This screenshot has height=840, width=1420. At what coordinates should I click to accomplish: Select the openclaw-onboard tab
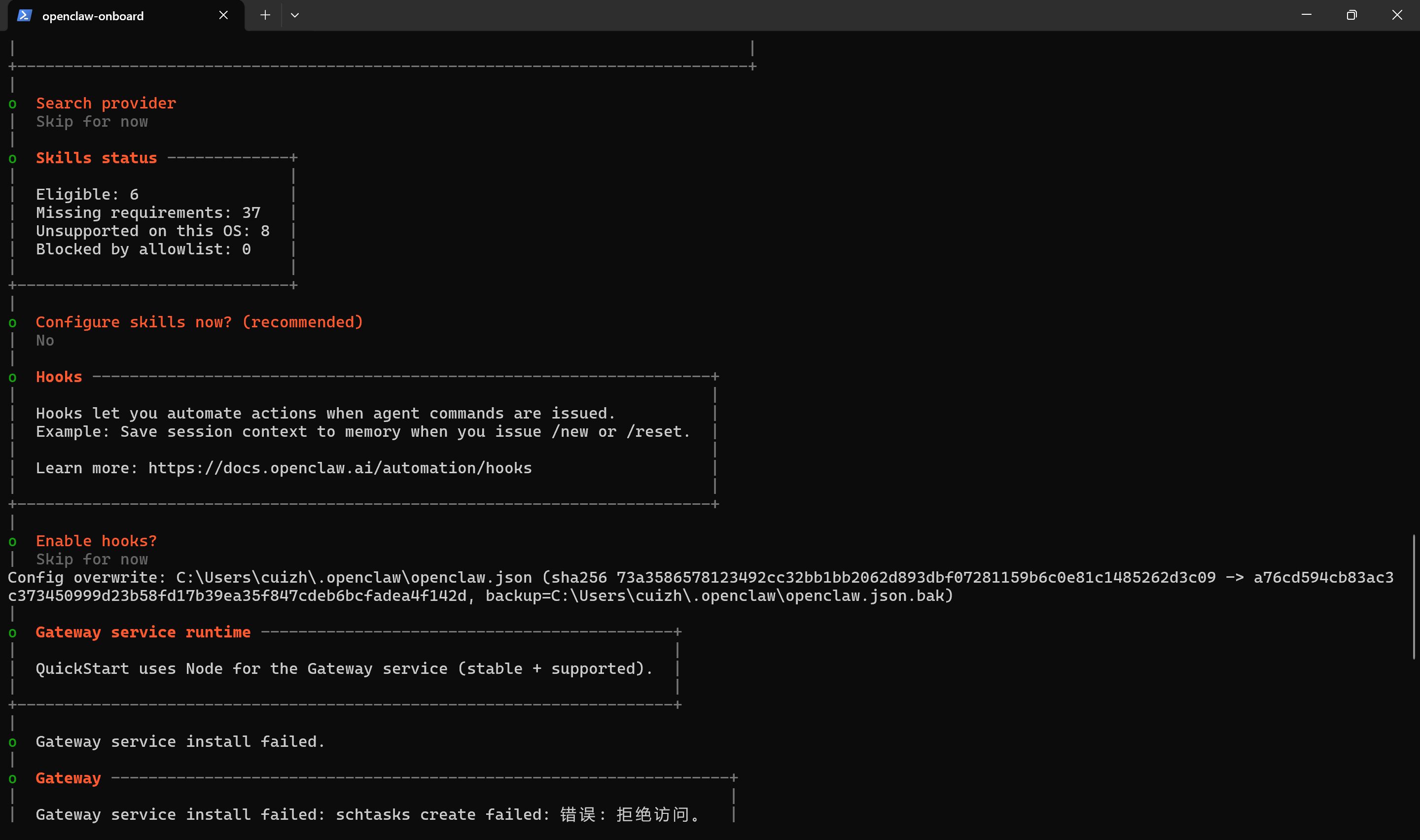click(126, 16)
